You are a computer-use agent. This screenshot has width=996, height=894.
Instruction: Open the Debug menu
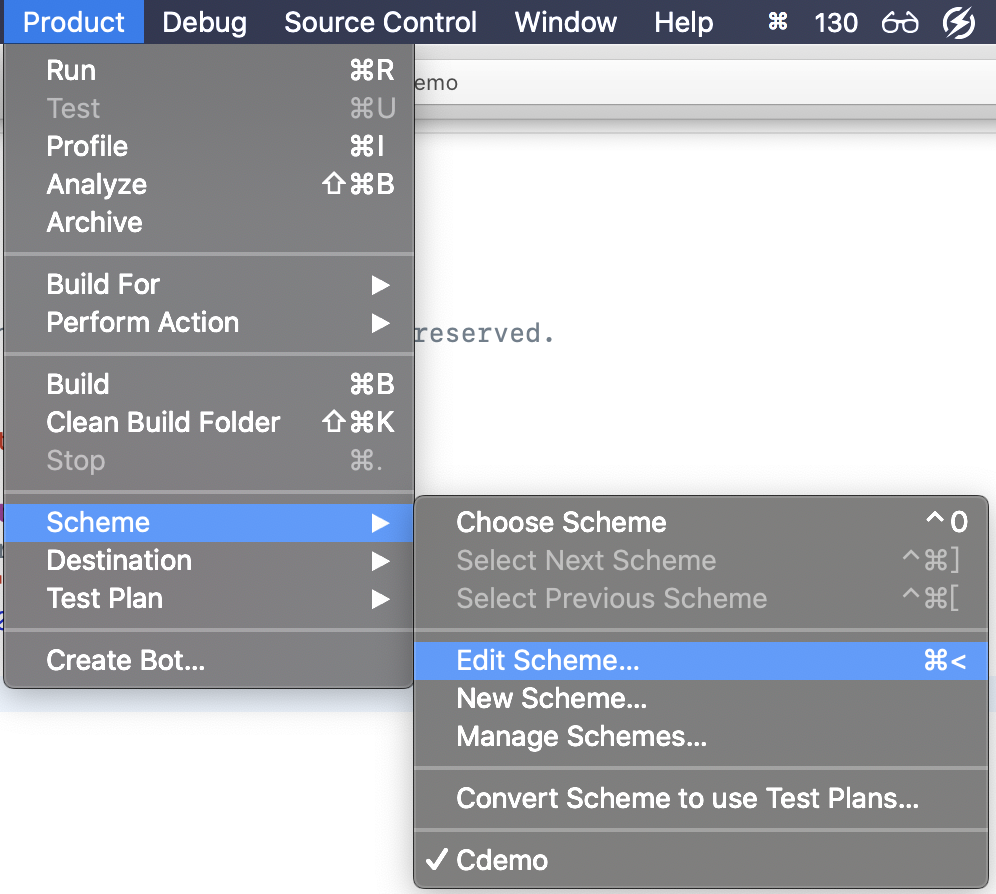204,22
